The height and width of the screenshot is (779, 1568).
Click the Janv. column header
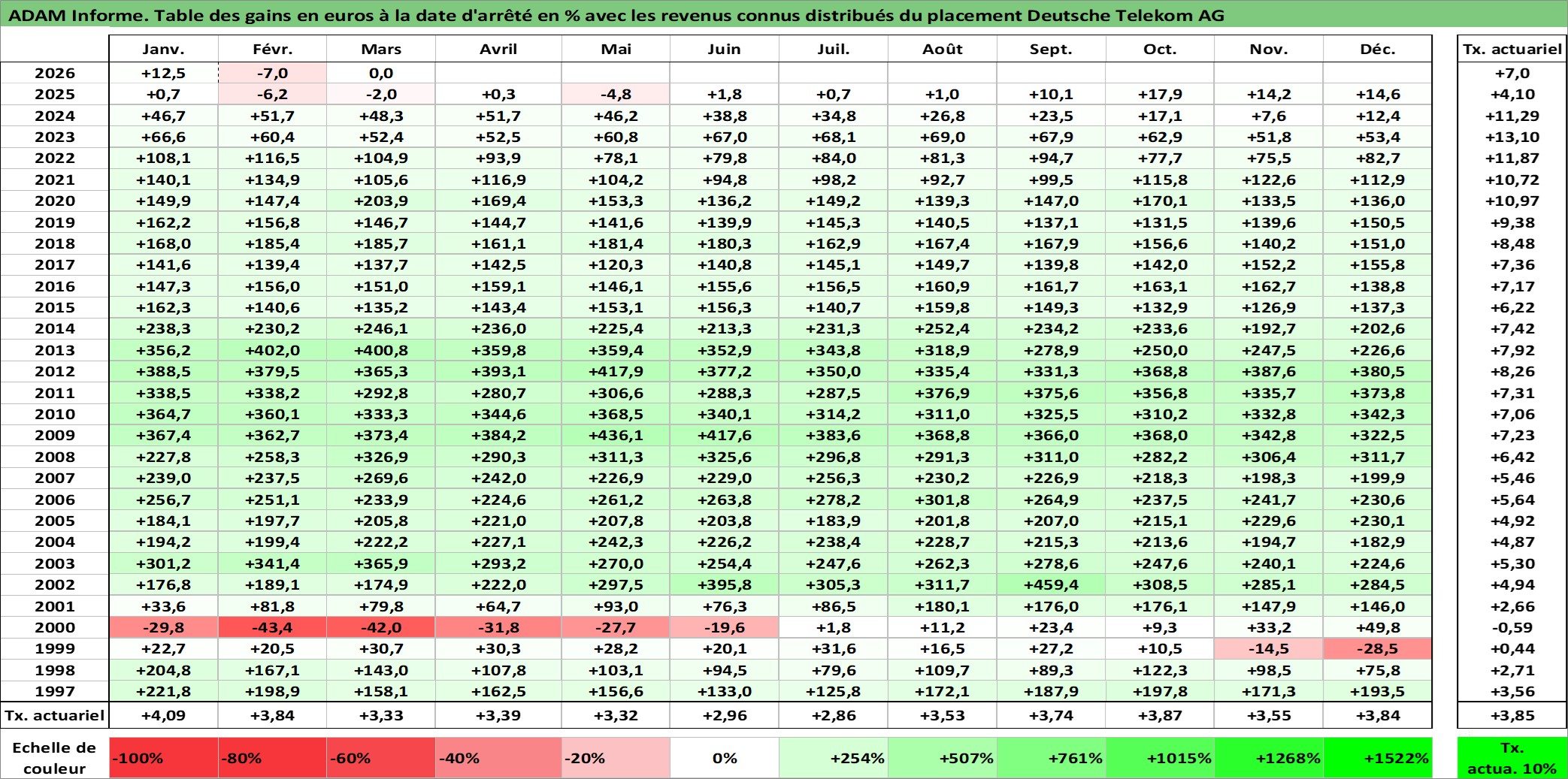(163, 49)
